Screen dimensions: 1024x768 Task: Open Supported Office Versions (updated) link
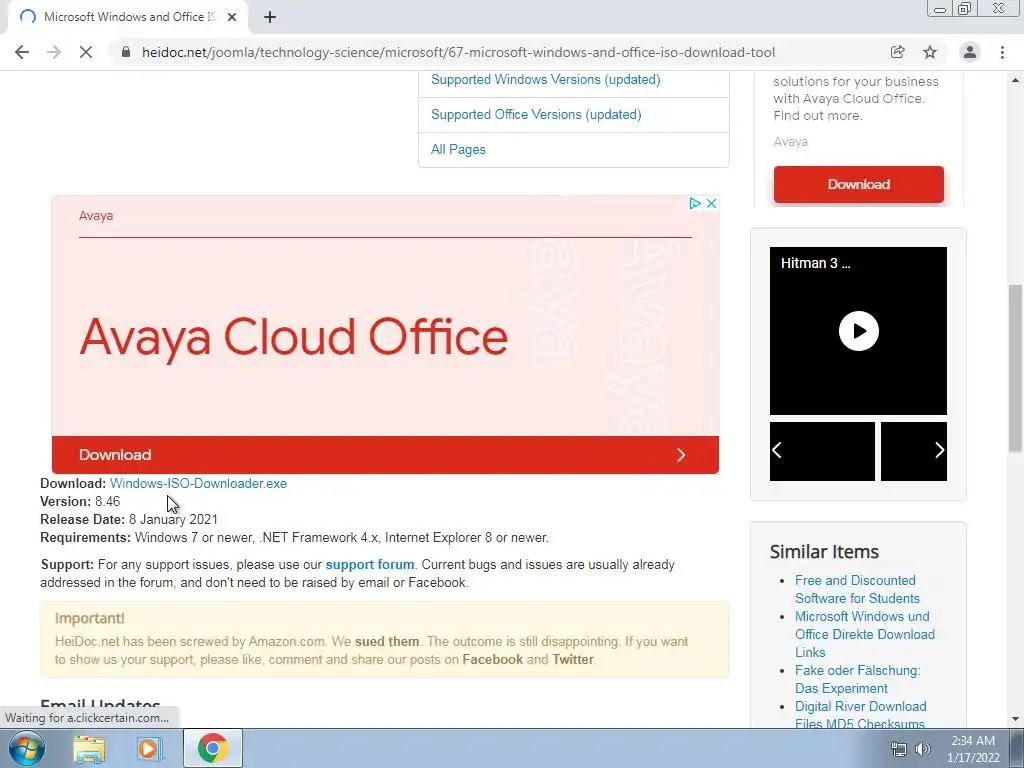536,114
